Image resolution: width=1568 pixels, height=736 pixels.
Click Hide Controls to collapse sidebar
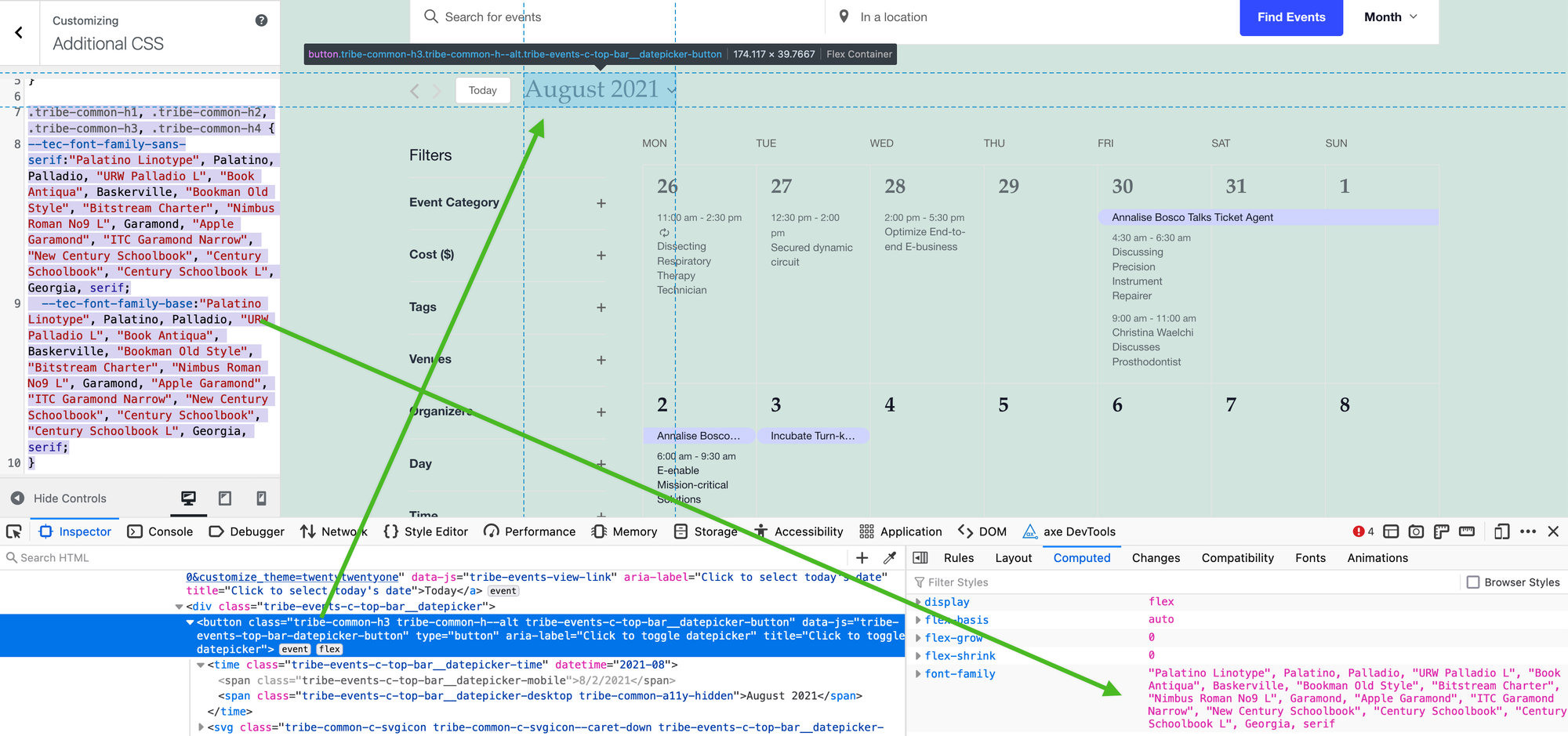pyautogui.click(x=59, y=499)
